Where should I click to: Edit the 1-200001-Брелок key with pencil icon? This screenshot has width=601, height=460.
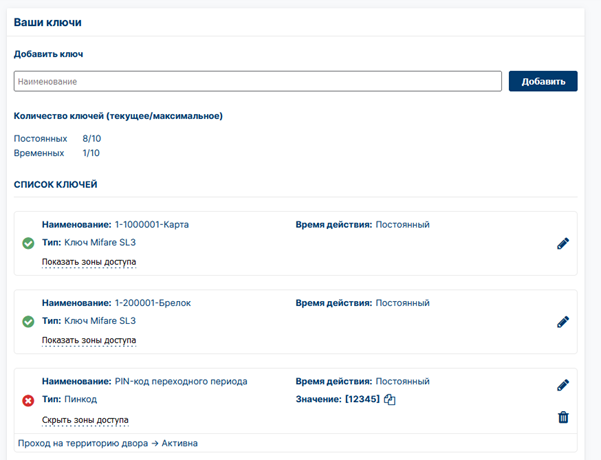point(563,322)
